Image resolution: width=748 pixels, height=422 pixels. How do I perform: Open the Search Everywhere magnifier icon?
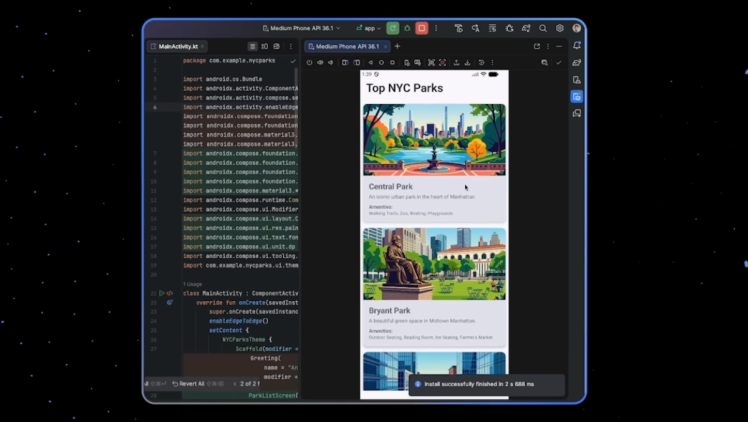543,28
